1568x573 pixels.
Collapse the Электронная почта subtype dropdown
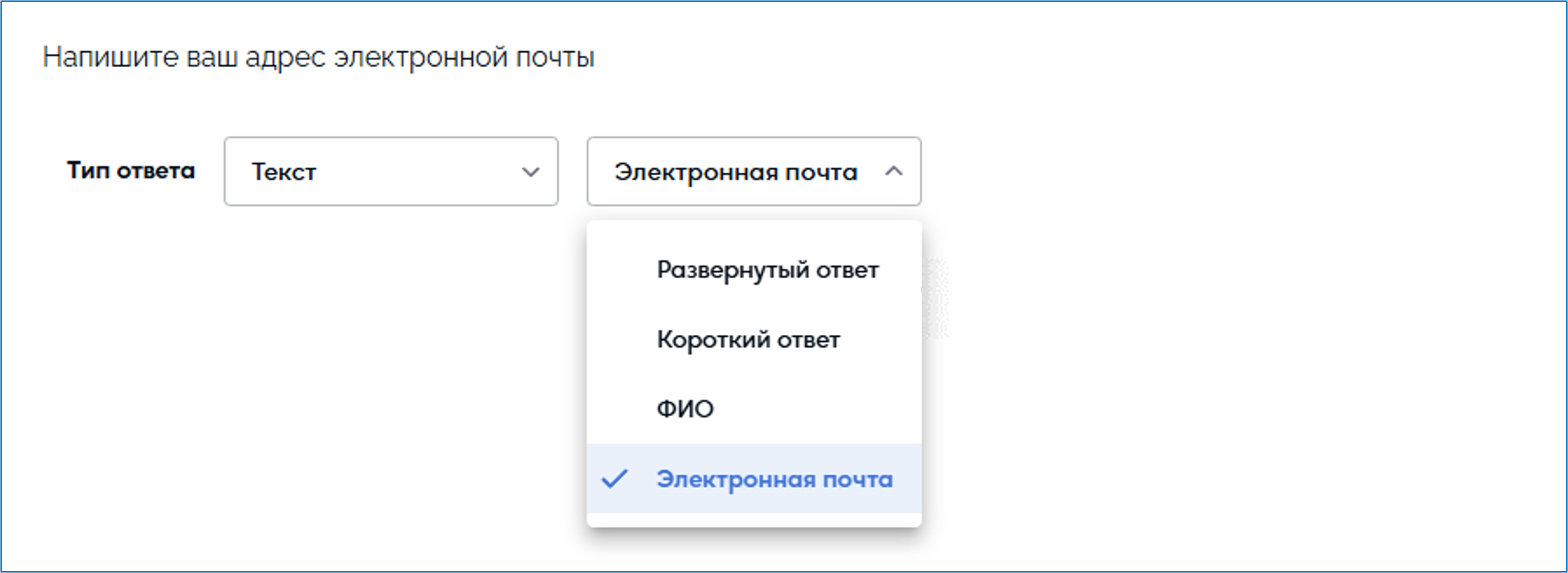coord(754,172)
